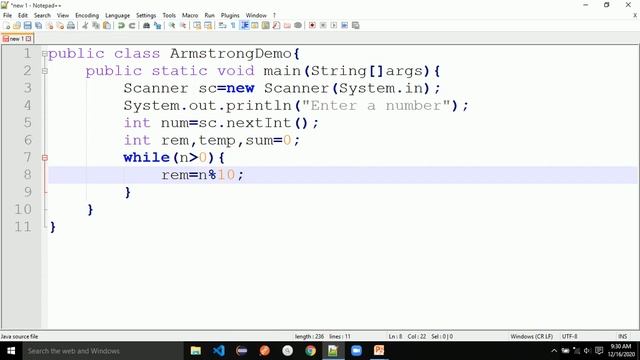
Task: Collapse the while loop fold on line 7
Action: (x=44, y=158)
